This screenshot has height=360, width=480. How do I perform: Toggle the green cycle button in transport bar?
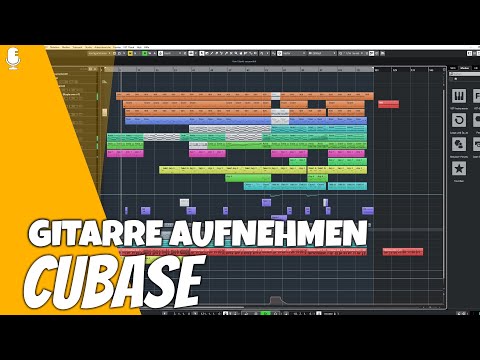point(265,314)
